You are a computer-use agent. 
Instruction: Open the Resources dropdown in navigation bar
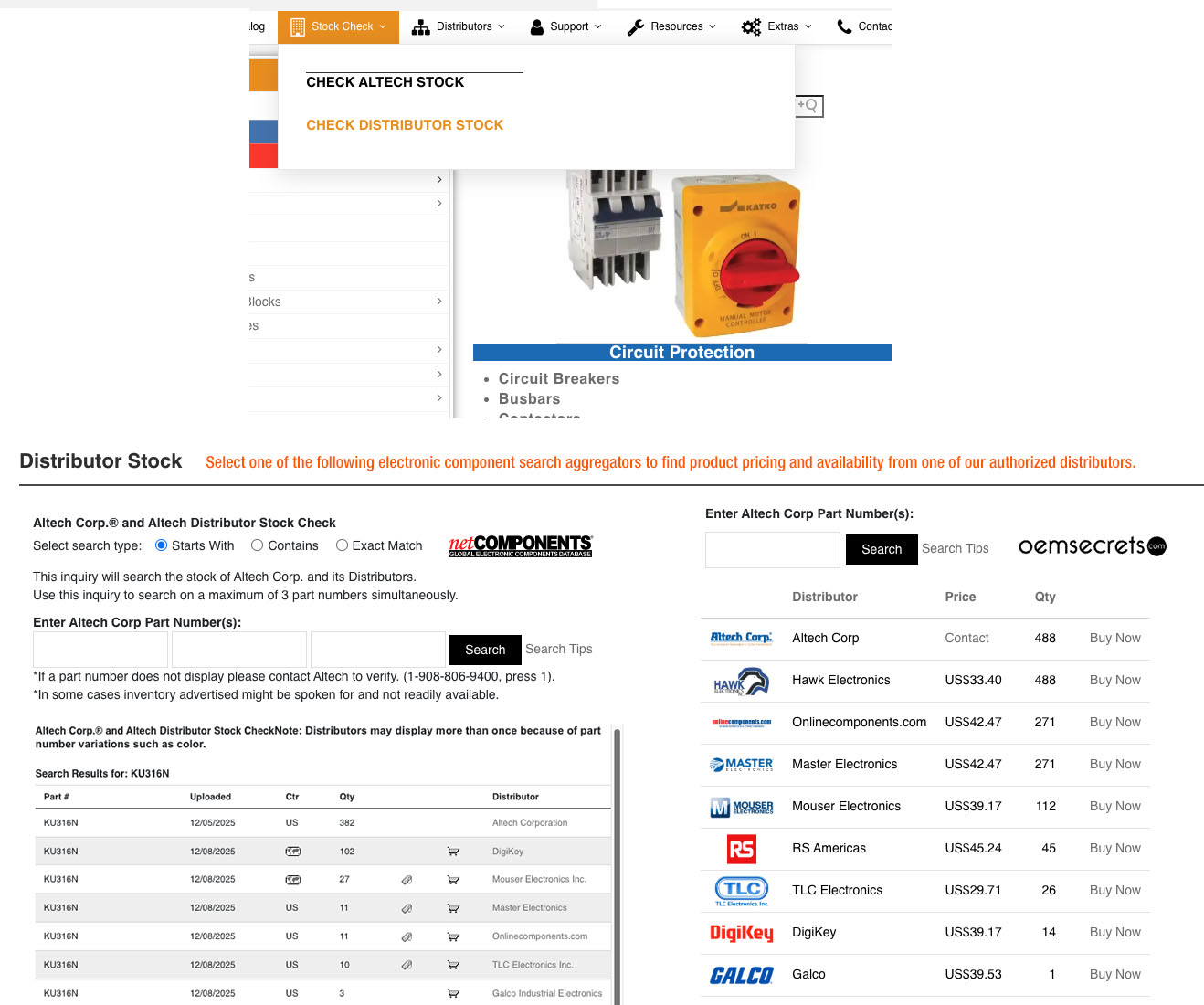[671, 26]
